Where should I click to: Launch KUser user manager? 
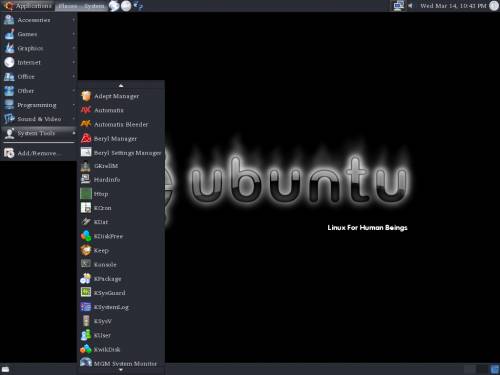(121, 335)
